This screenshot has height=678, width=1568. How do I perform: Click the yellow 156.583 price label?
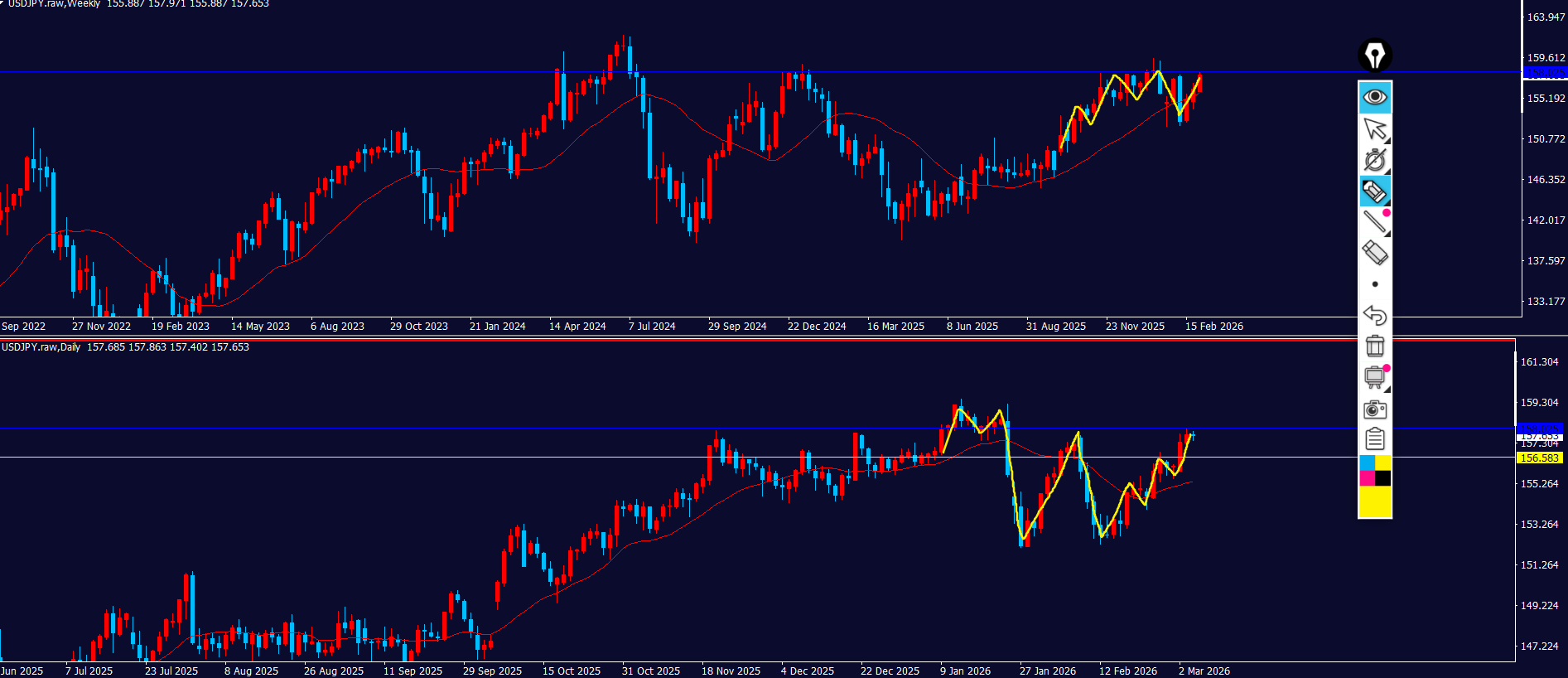1539,458
